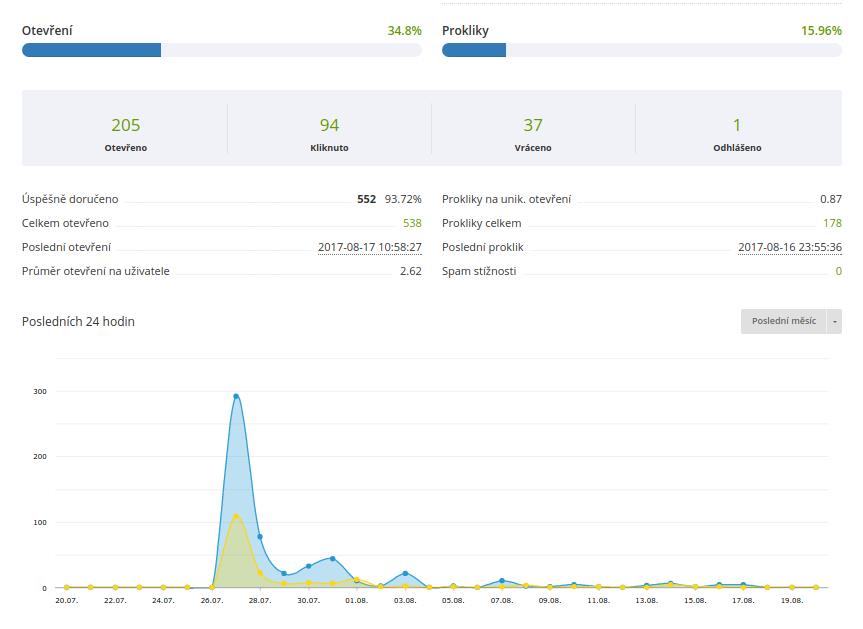Click the Otevření progress bar
The height and width of the screenshot is (629, 863).
221,50
